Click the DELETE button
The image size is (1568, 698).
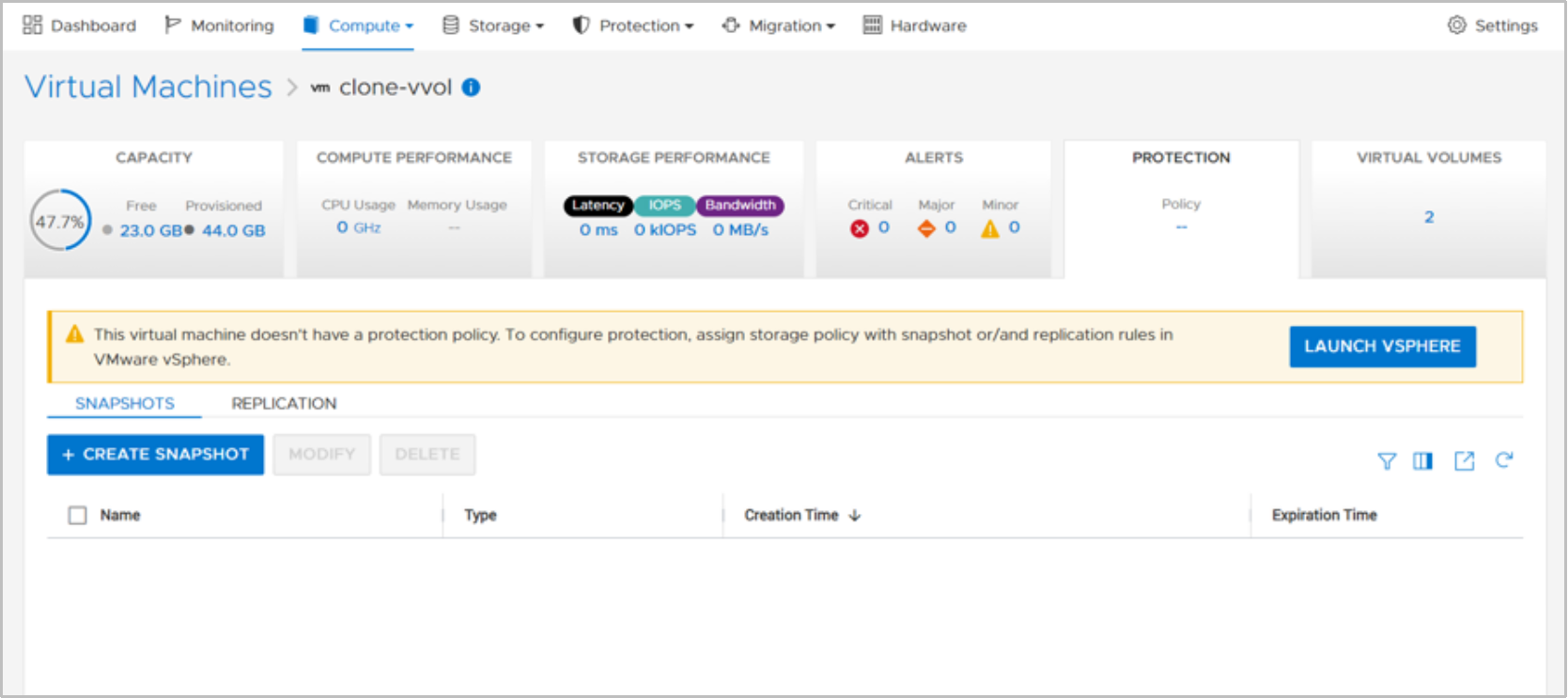pos(427,455)
